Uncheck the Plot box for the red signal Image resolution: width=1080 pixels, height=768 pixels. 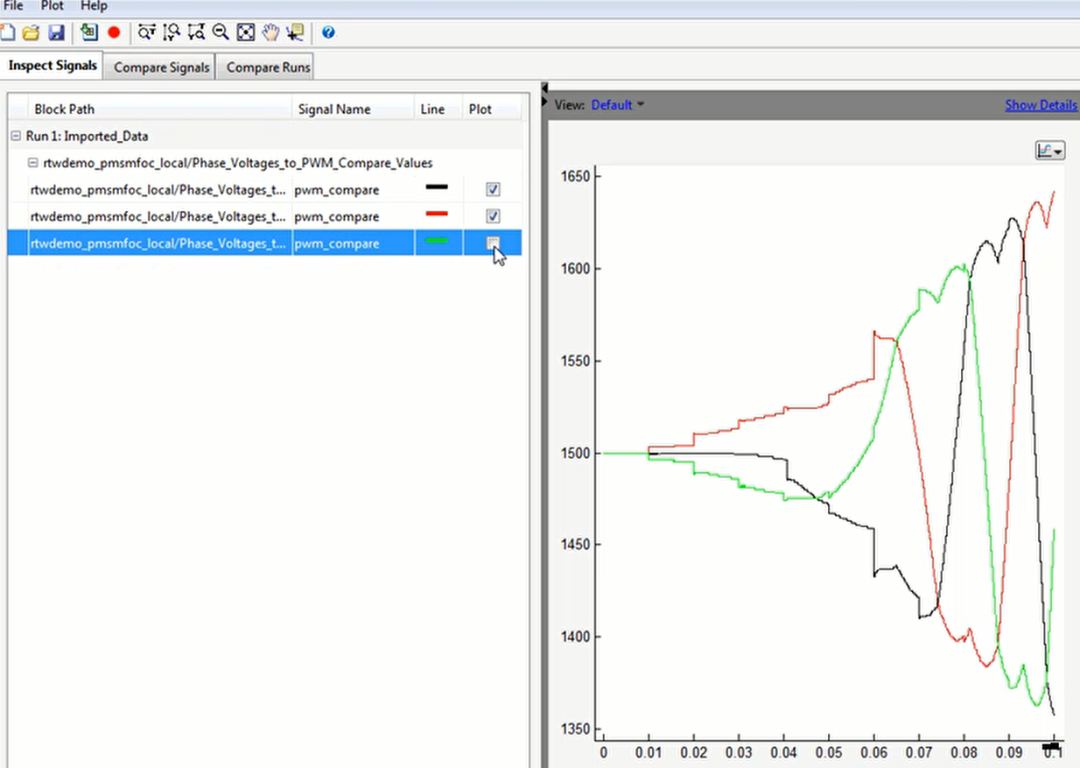[493, 217]
